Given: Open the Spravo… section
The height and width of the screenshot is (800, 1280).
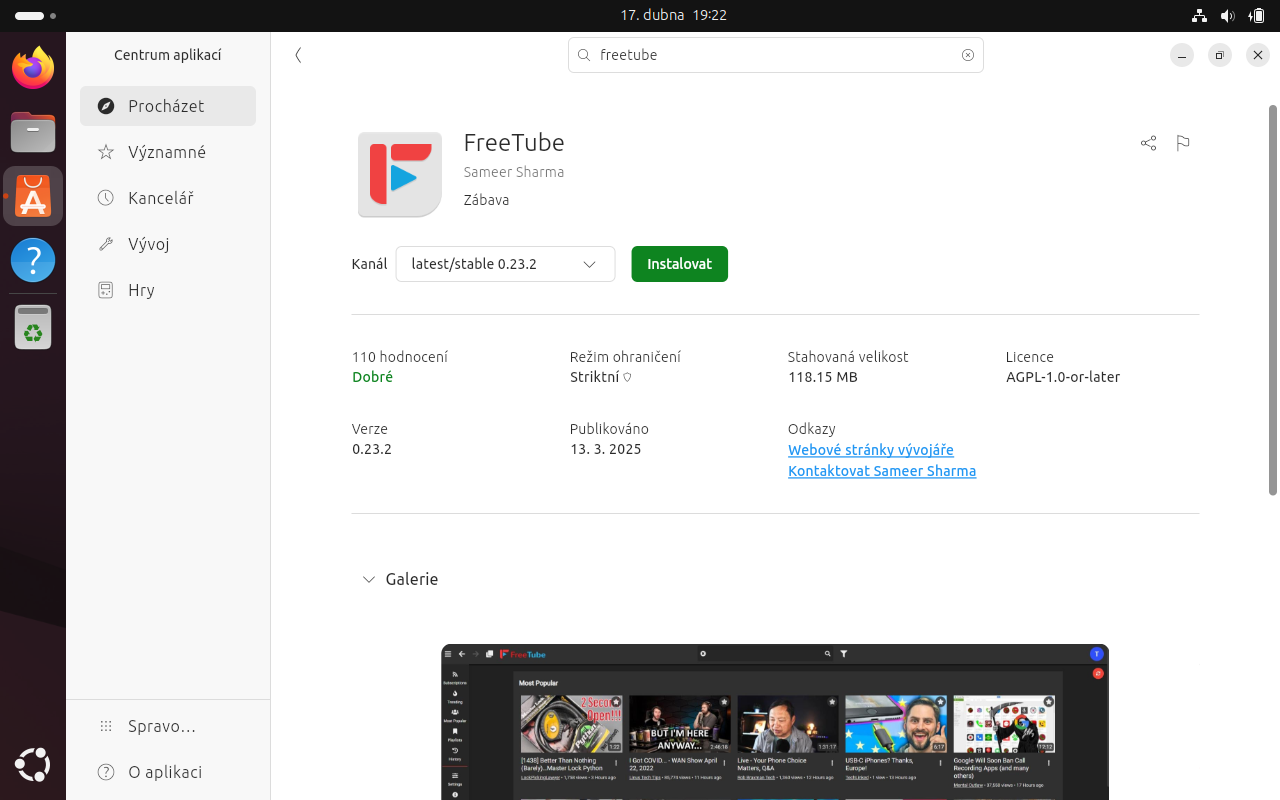Looking at the screenshot, I should (x=168, y=726).
